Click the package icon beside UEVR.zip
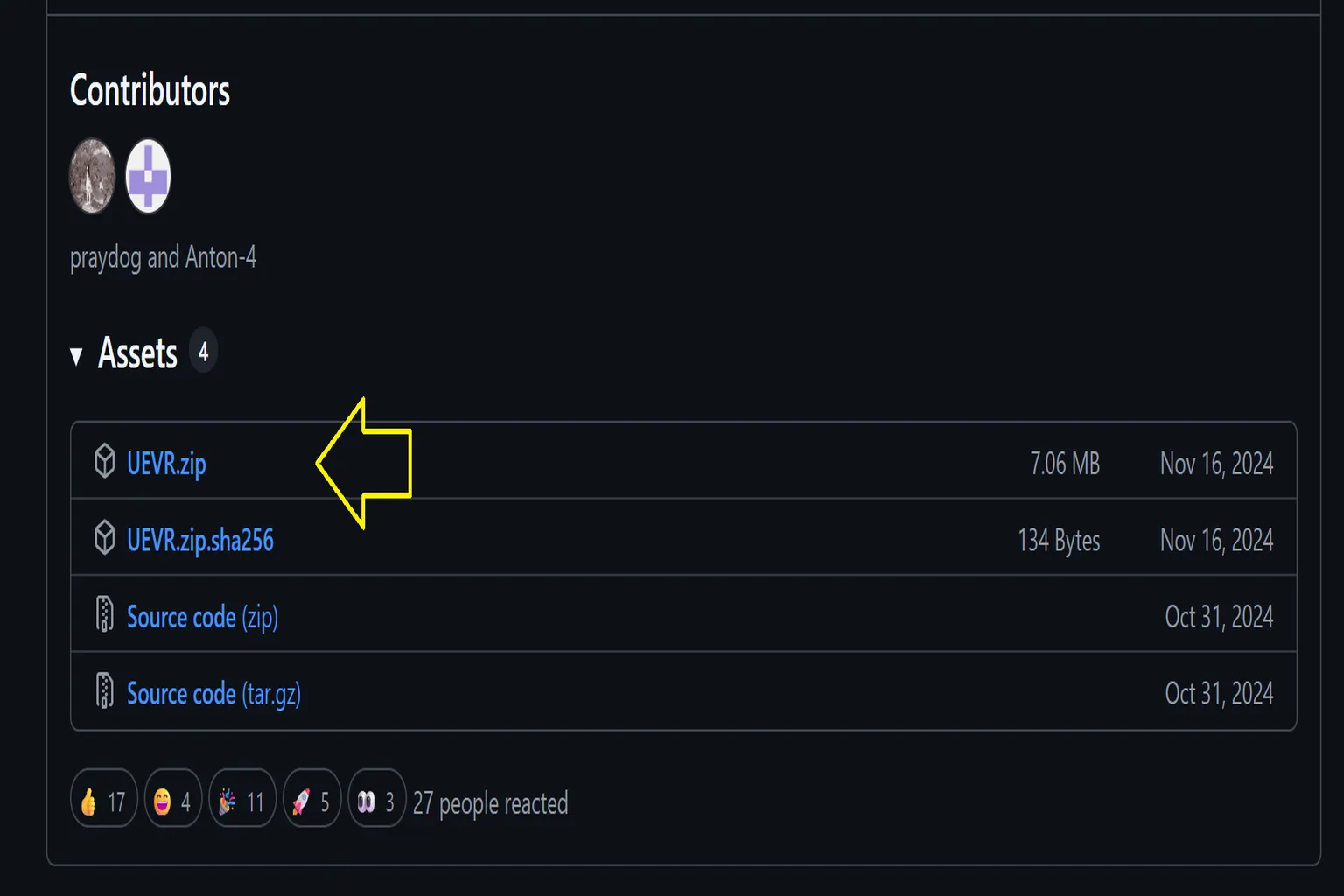This screenshot has width=1344, height=896. [104, 461]
